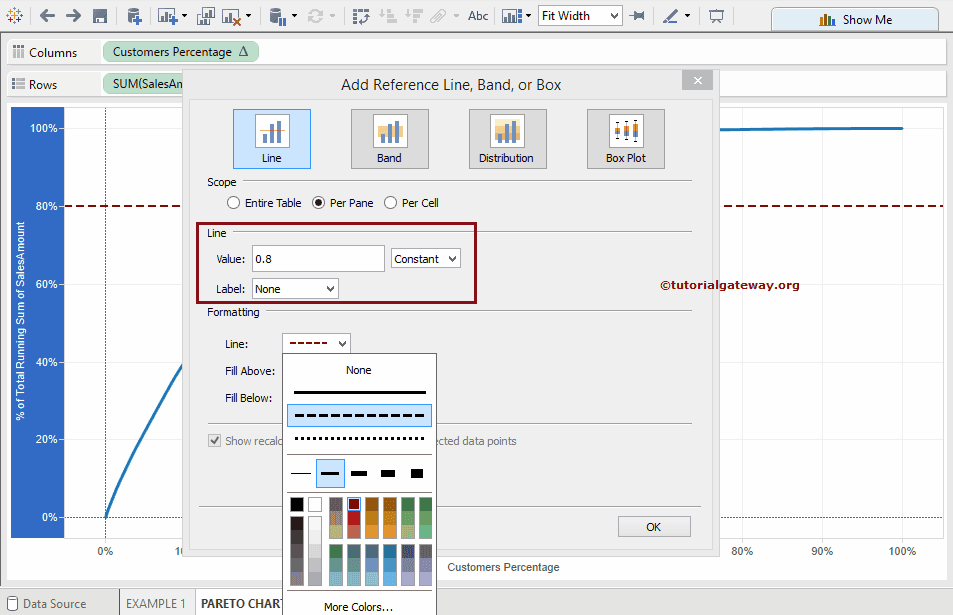
Task: Expand the Label dropdown showing None
Action: point(295,289)
